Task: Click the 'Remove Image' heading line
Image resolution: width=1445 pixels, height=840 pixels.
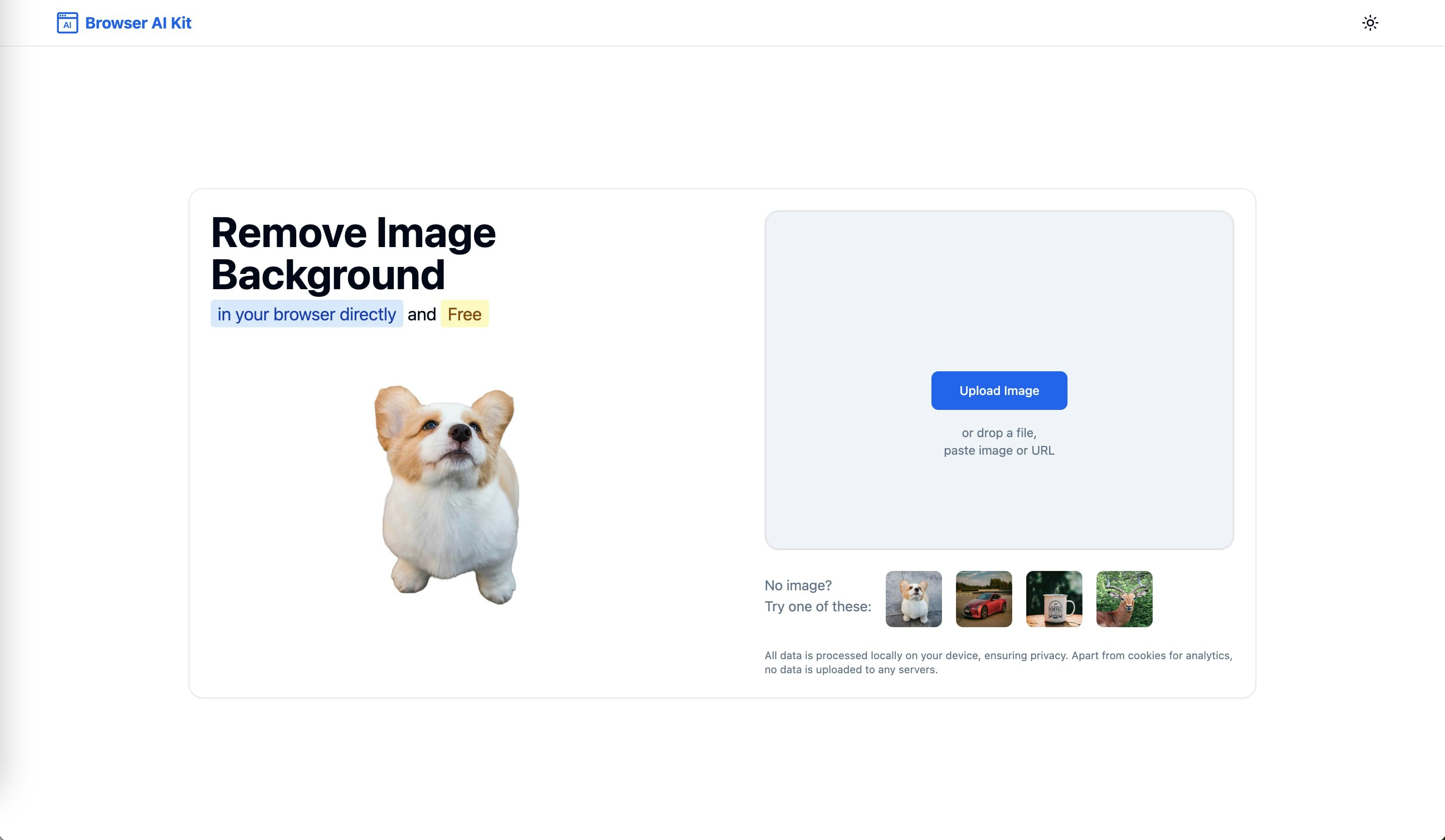Action: pyautogui.click(x=352, y=233)
